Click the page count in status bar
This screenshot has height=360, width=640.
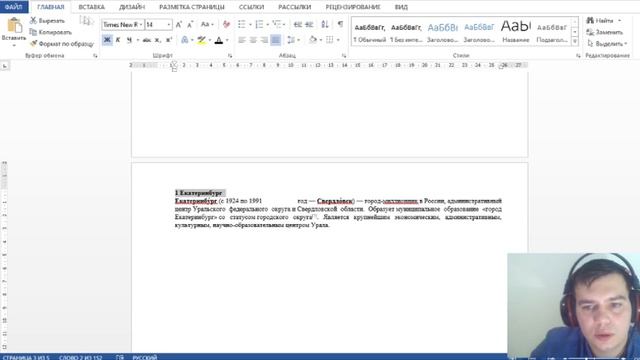(26, 358)
